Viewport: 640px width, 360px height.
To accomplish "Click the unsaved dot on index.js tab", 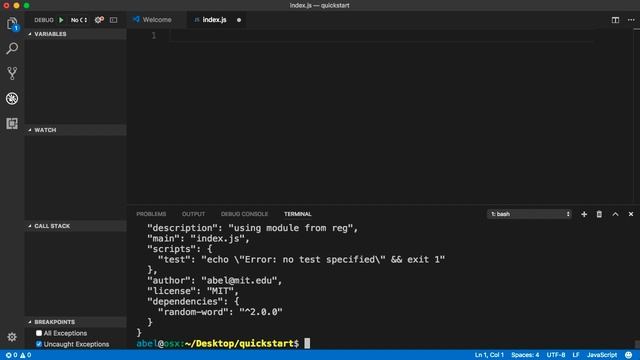I will [x=239, y=20].
